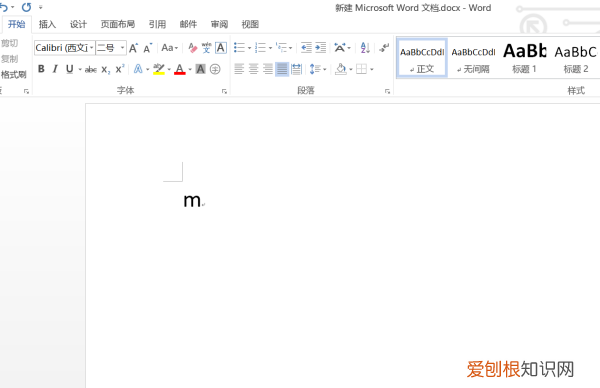Click the Multilevel List icon
This screenshot has width=600, height=388.
click(x=281, y=47)
